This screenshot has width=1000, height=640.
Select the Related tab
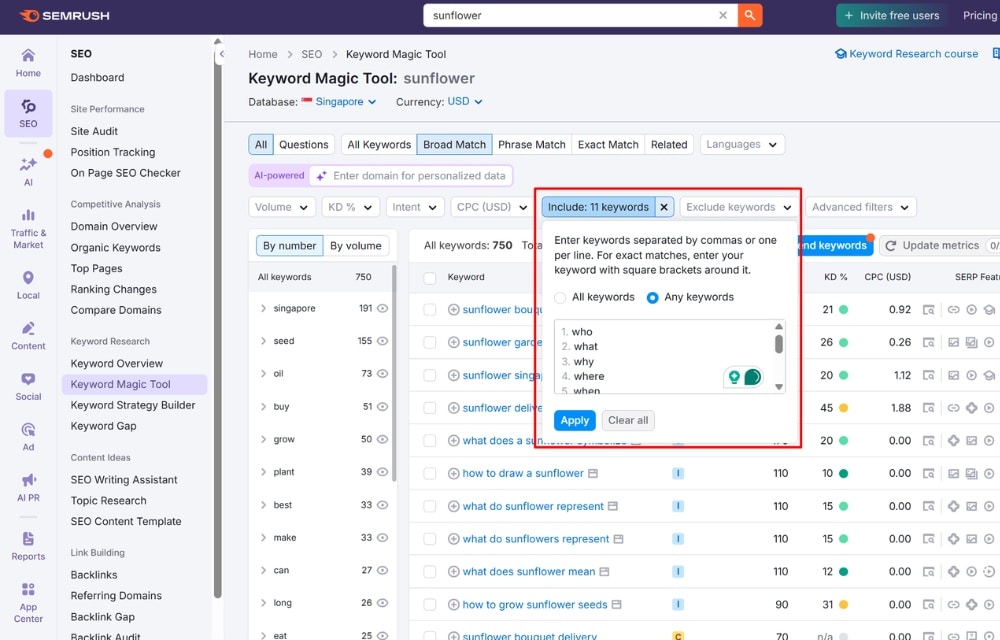click(x=669, y=145)
